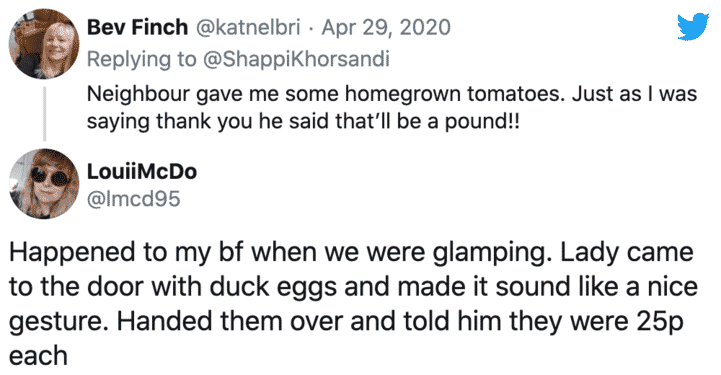Click the dot separator before the date
This screenshot has height=375, width=721.
coord(311,28)
